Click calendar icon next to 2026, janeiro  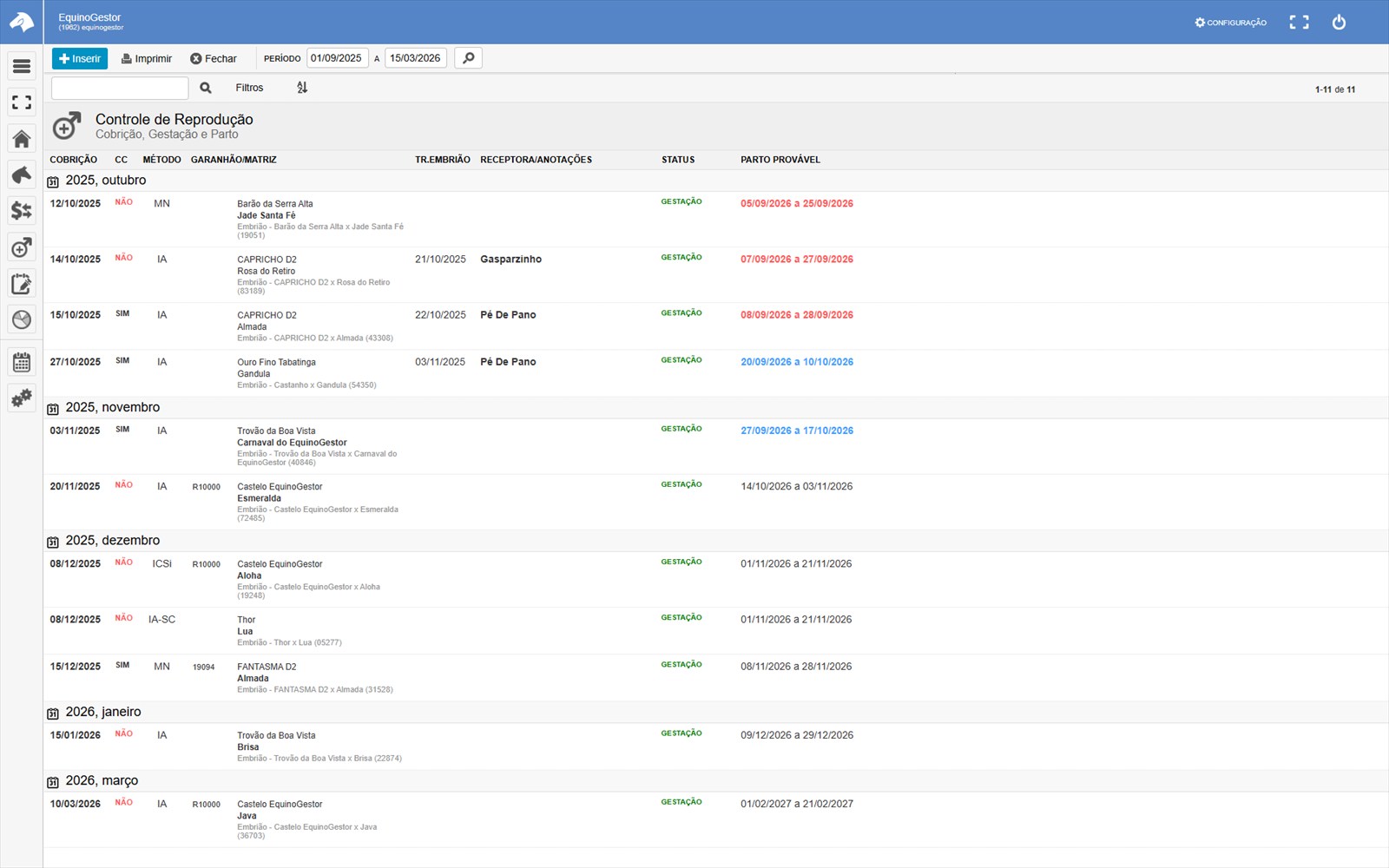click(x=53, y=713)
